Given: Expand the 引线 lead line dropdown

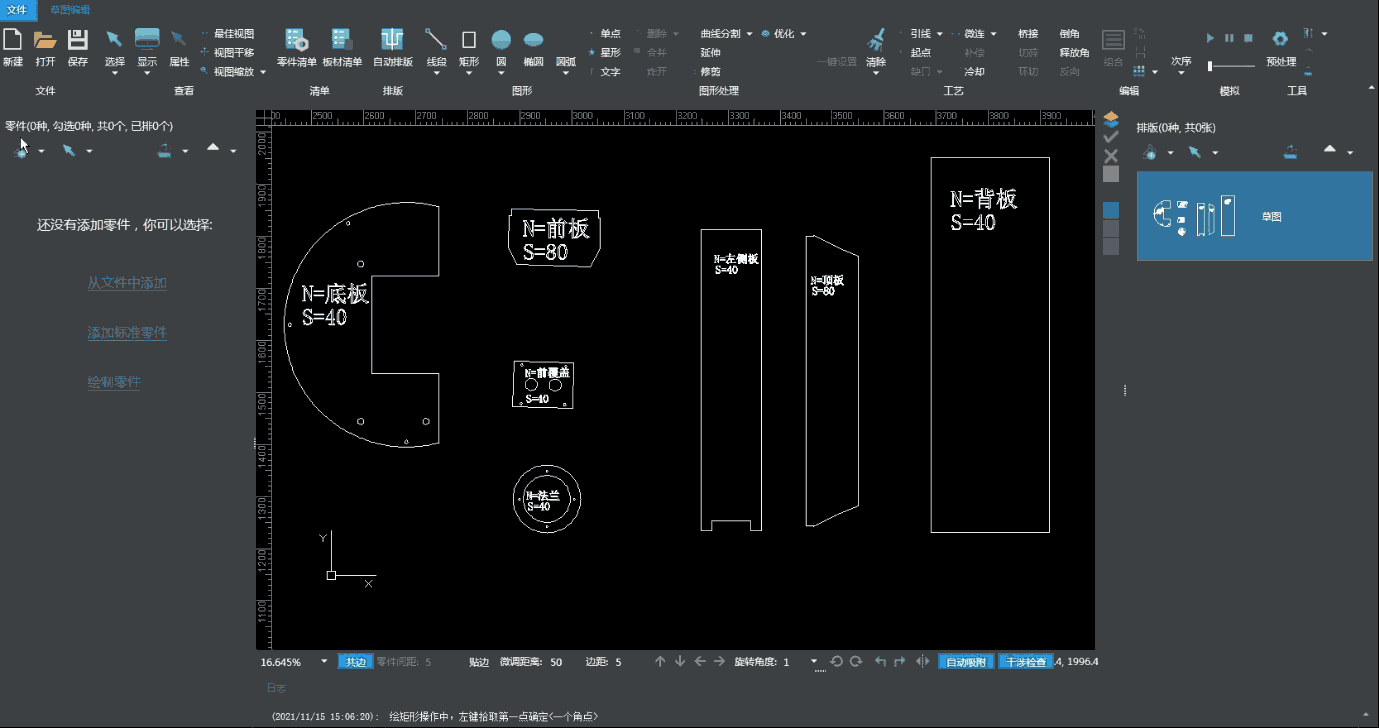Looking at the screenshot, I should (x=939, y=34).
